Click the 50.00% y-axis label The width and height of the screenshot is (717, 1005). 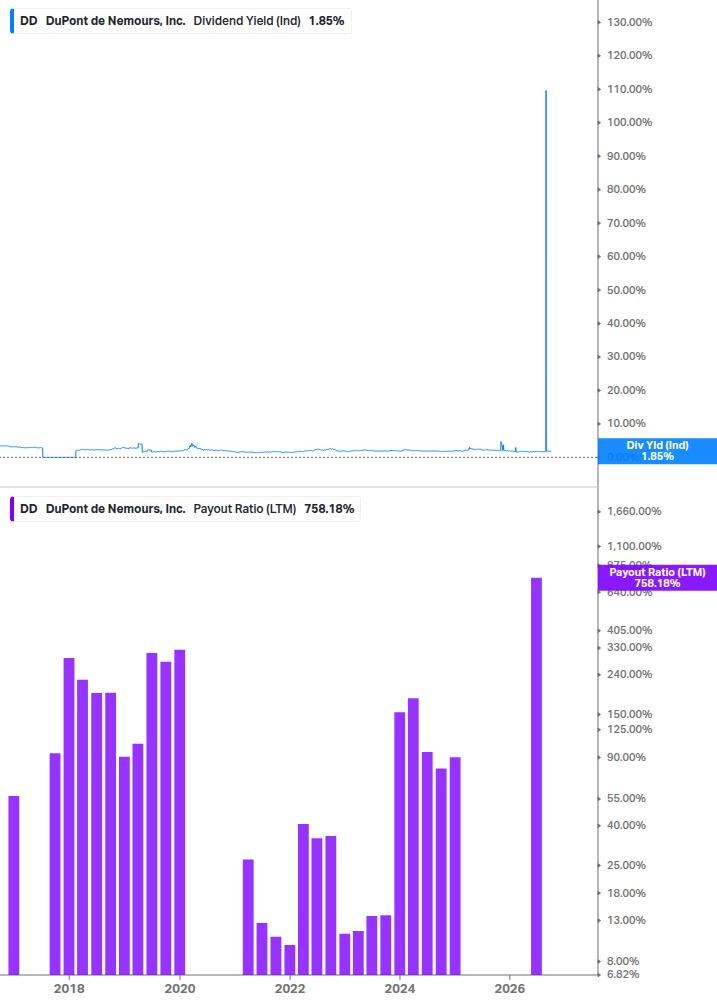point(626,290)
